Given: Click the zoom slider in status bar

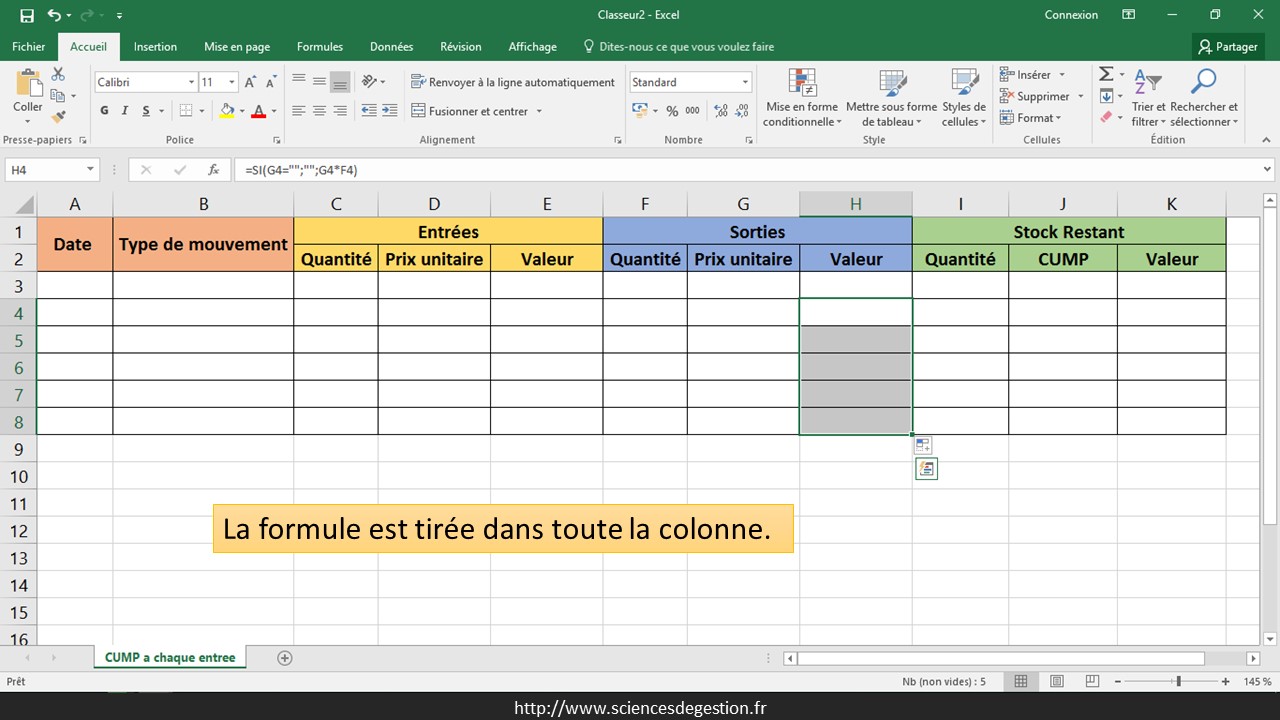Looking at the screenshot, I should click(x=1178, y=682).
